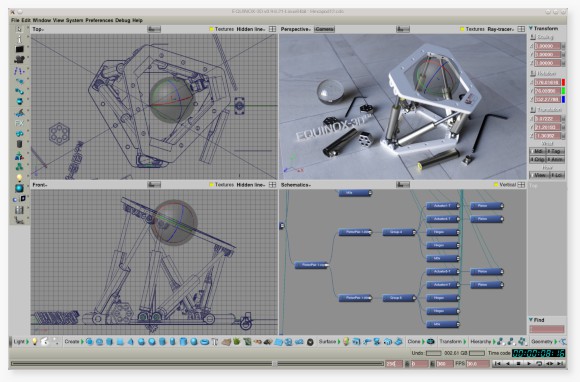Open the Front view name dropdown

[40, 185]
